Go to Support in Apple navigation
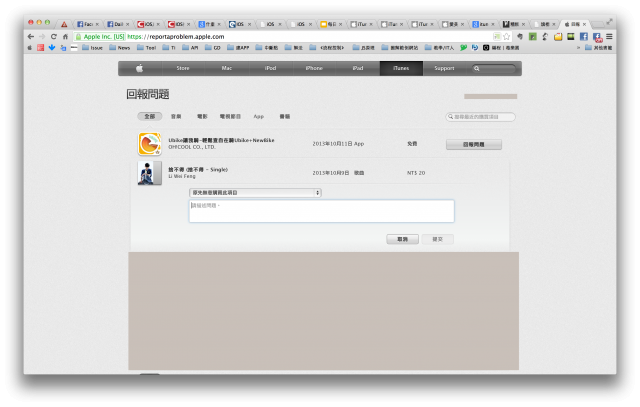 tap(444, 68)
